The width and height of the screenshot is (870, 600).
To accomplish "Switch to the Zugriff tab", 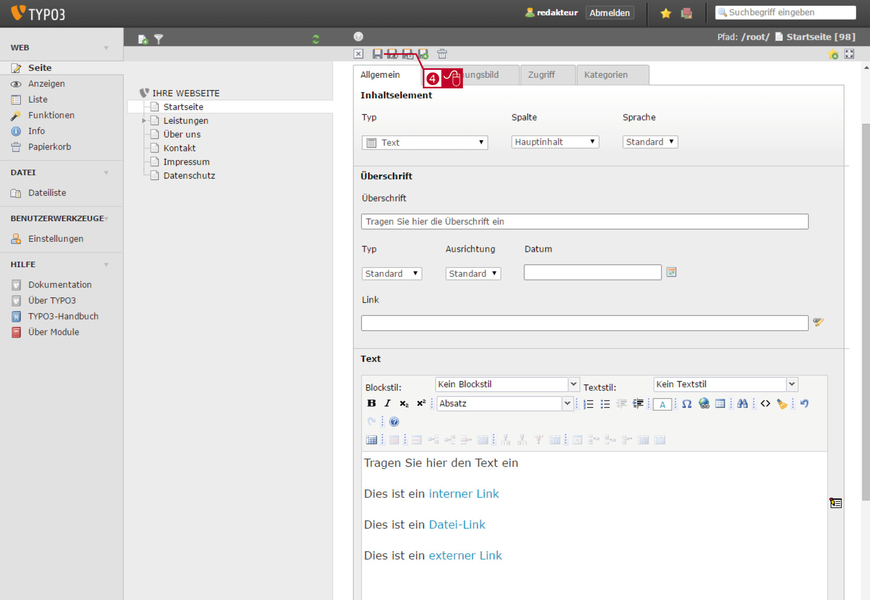I will tap(542, 75).
